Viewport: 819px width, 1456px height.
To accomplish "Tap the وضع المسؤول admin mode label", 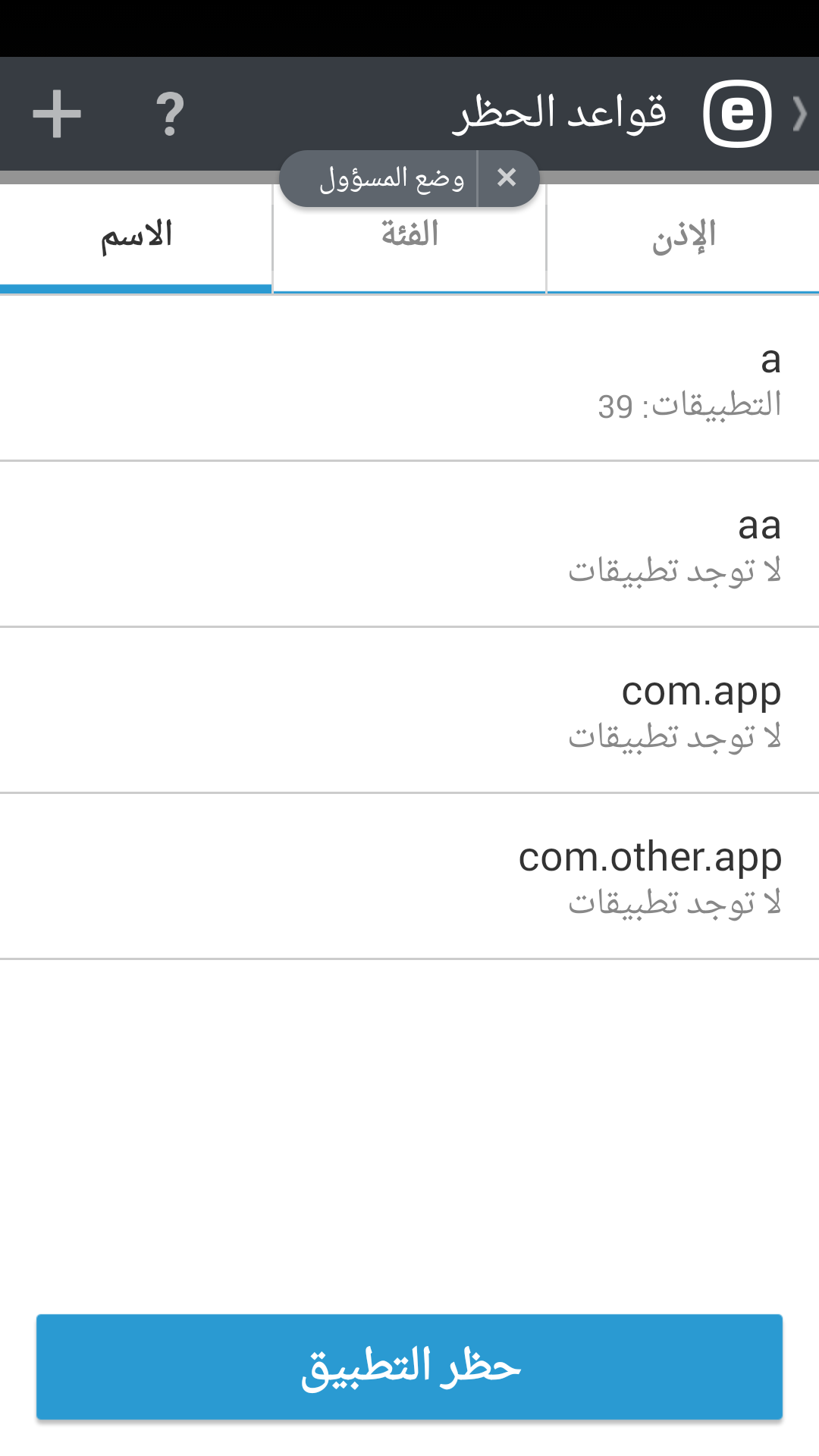I will point(391,178).
